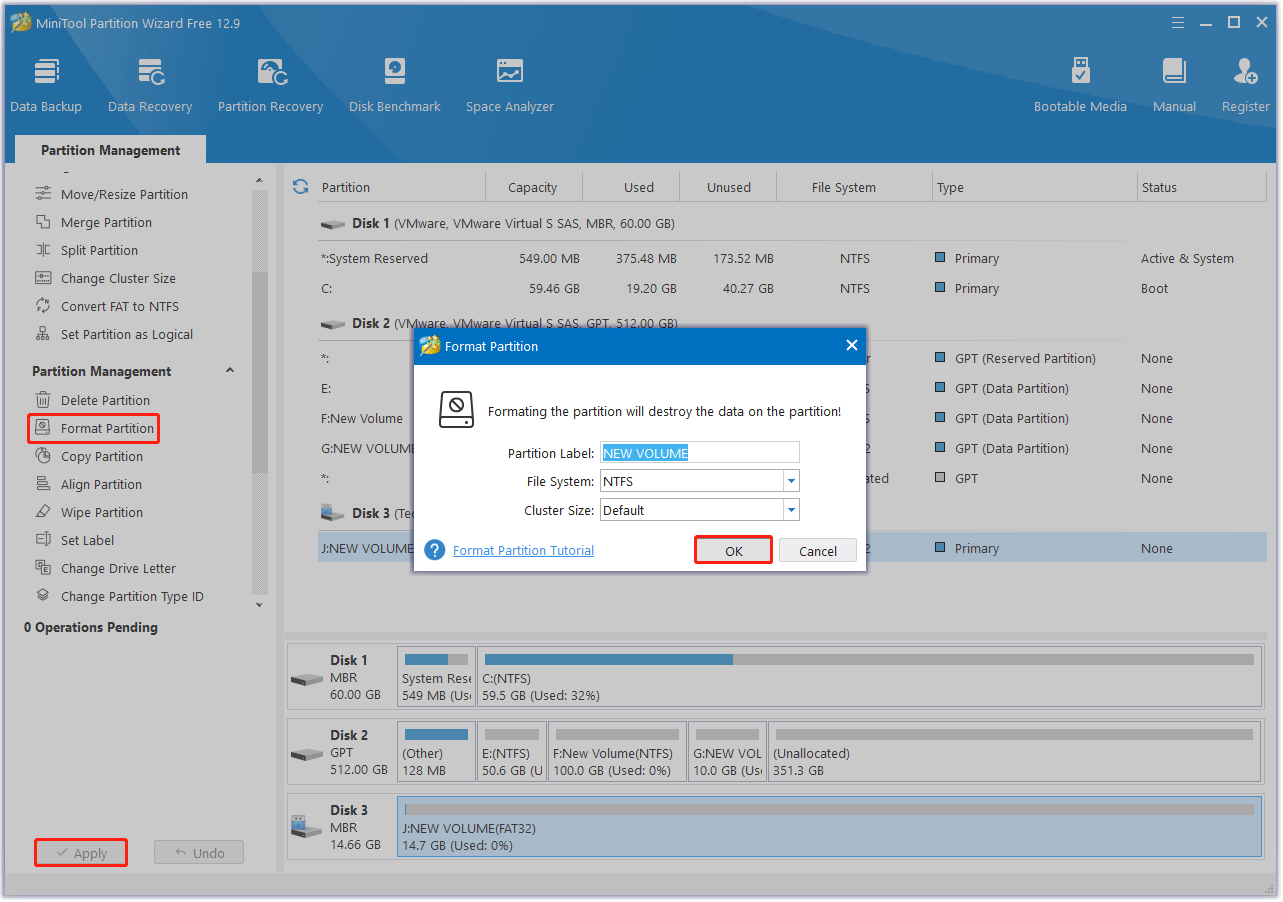This screenshot has height=902, width=1283.
Task: Choose Copy Partition
Action: [102, 456]
